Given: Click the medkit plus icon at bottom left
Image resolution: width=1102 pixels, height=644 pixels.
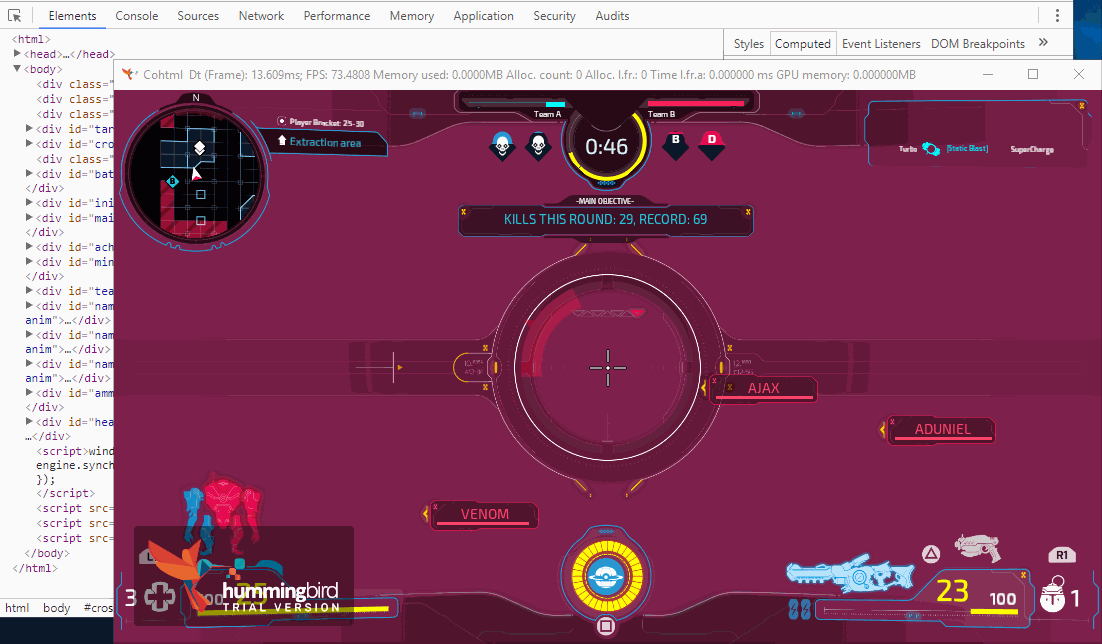Looking at the screenshot, I should (158, 599).
